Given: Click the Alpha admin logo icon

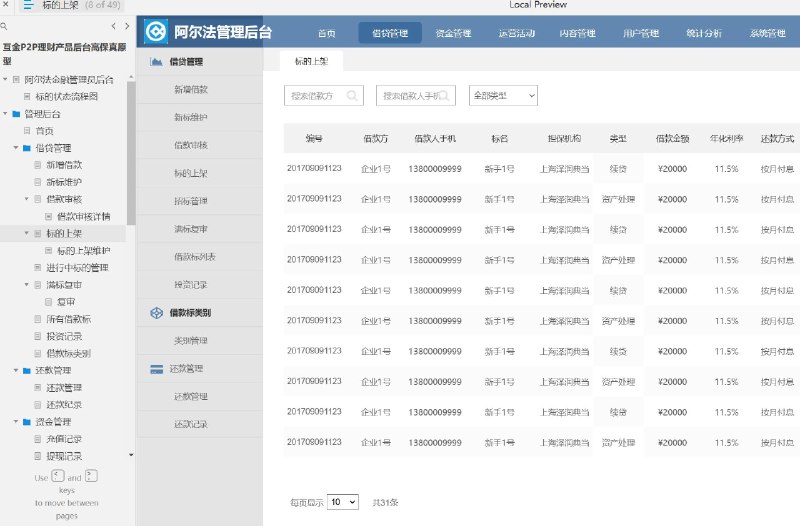Looking at the screenshot, I should click(x=156, y=32).
